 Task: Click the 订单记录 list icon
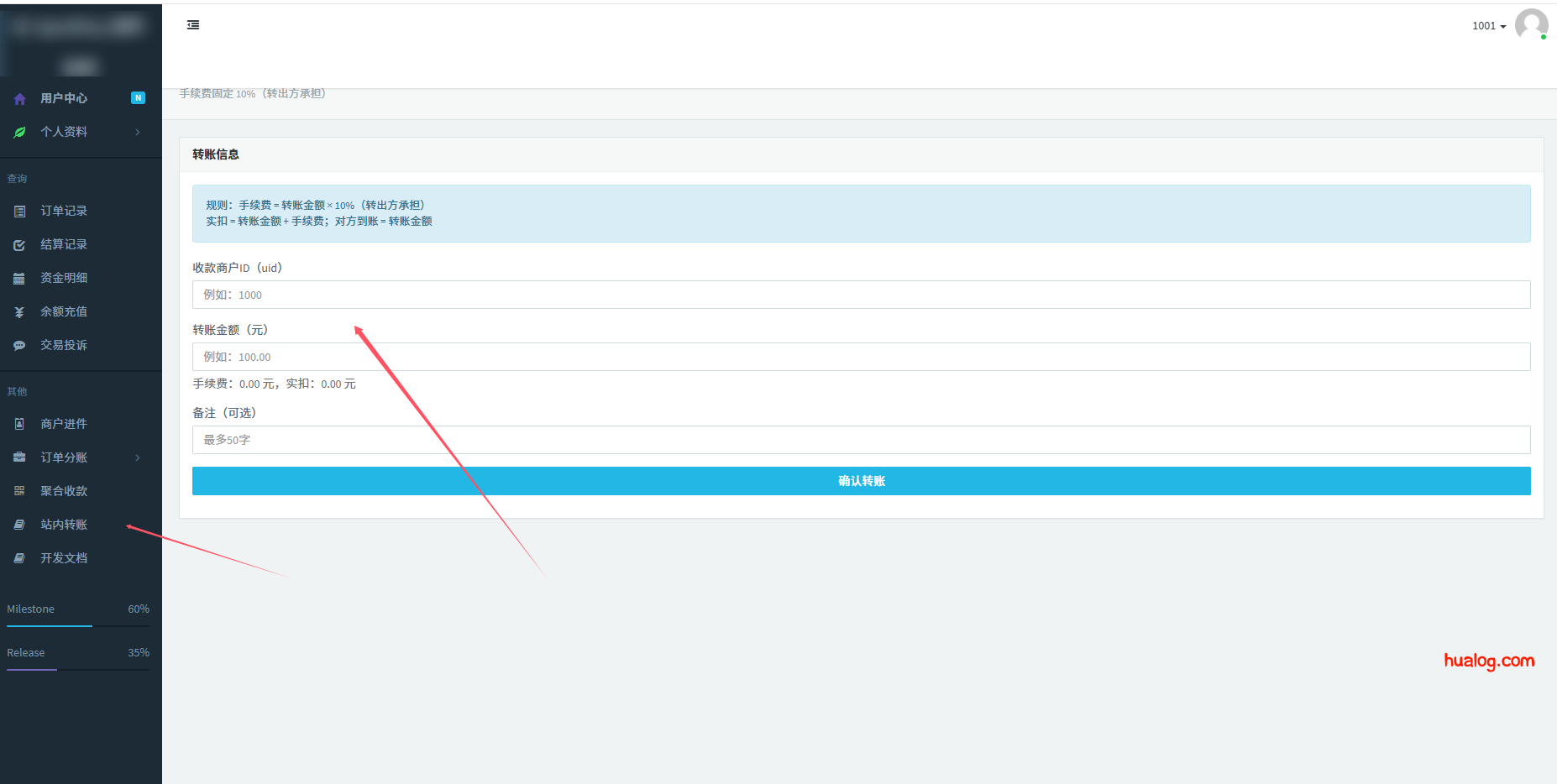[x=19, y=212]
